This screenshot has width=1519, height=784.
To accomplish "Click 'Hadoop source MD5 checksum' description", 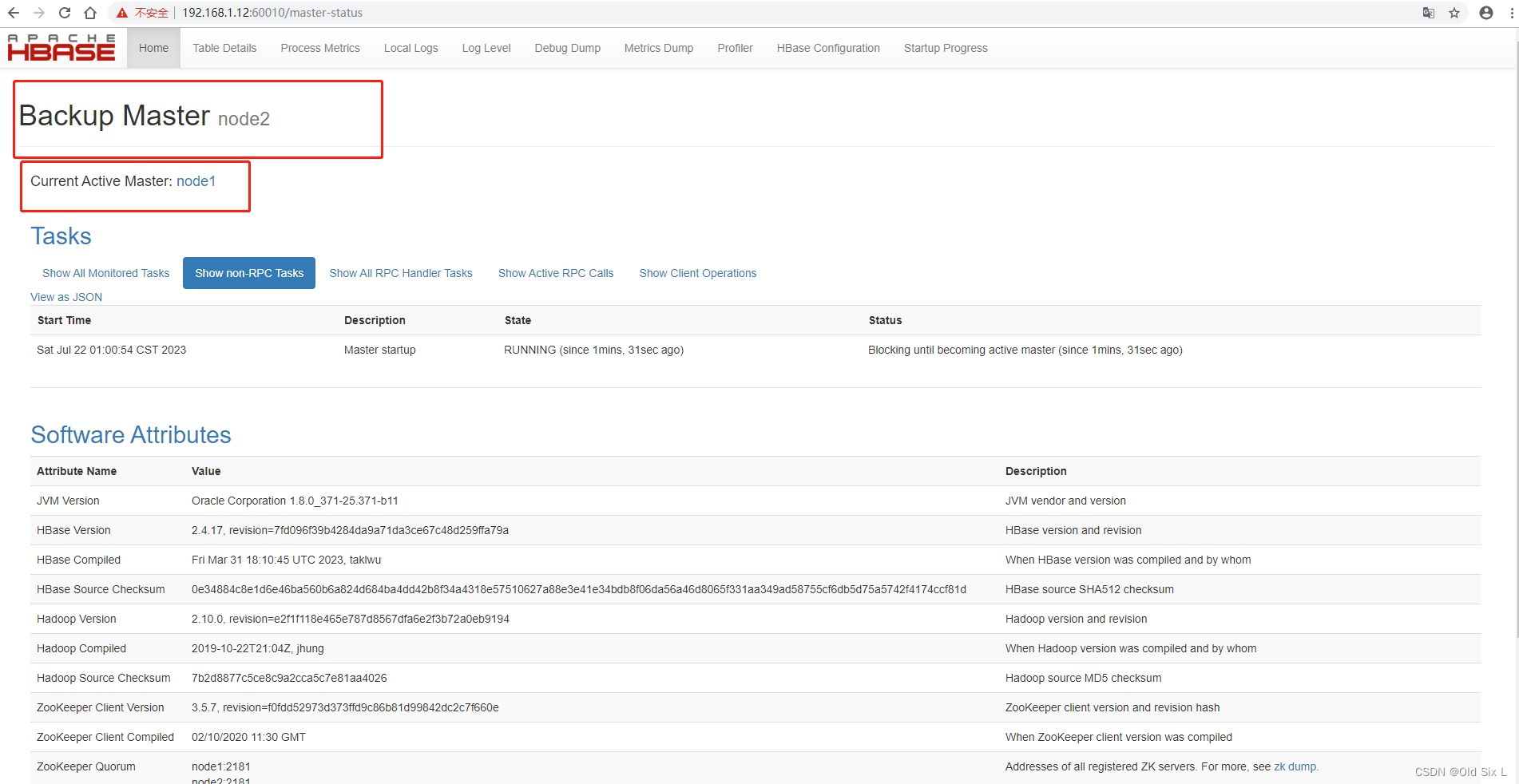I will tap(1083, 678).
